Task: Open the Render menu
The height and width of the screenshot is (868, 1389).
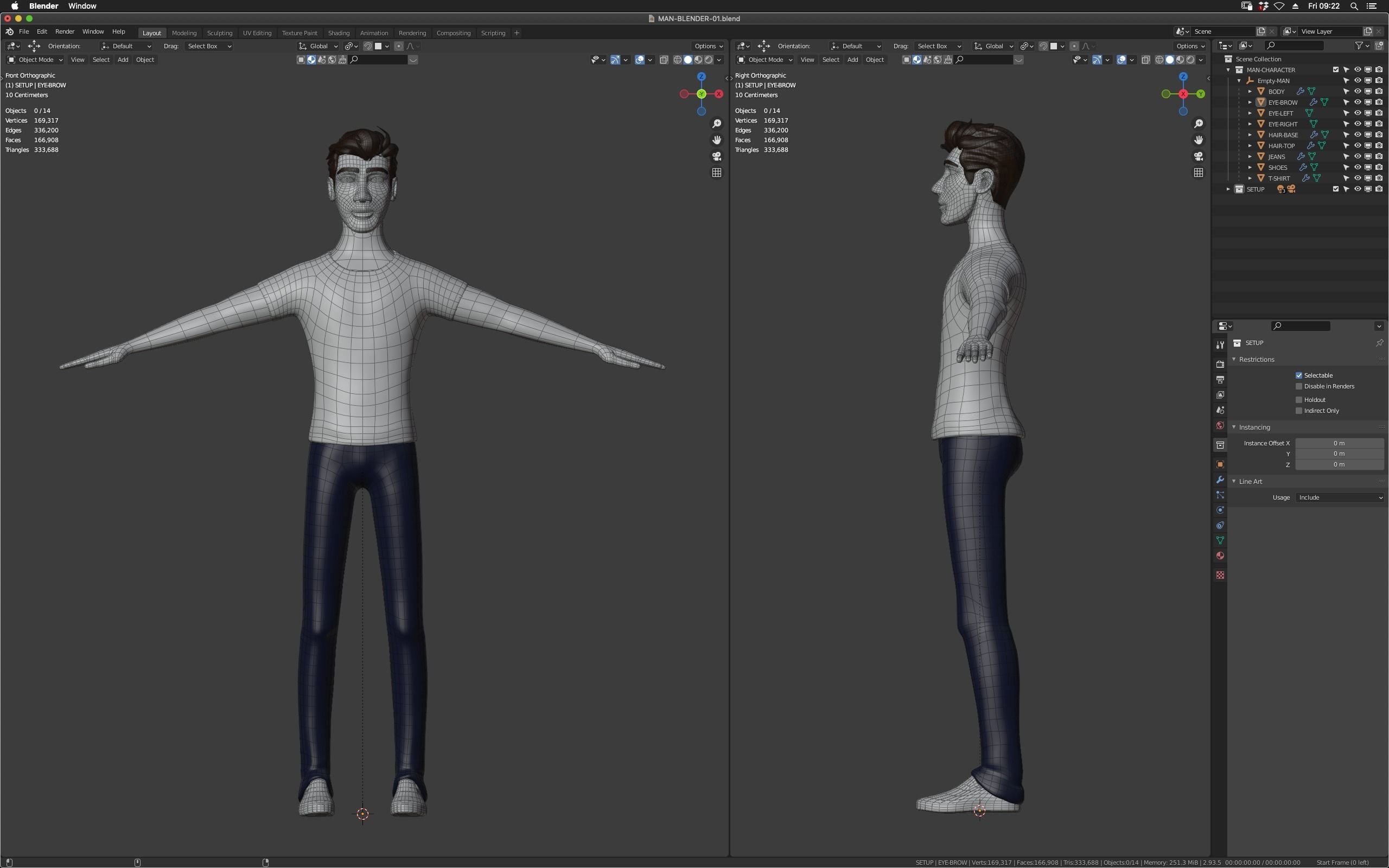Action: coord(64,31)
